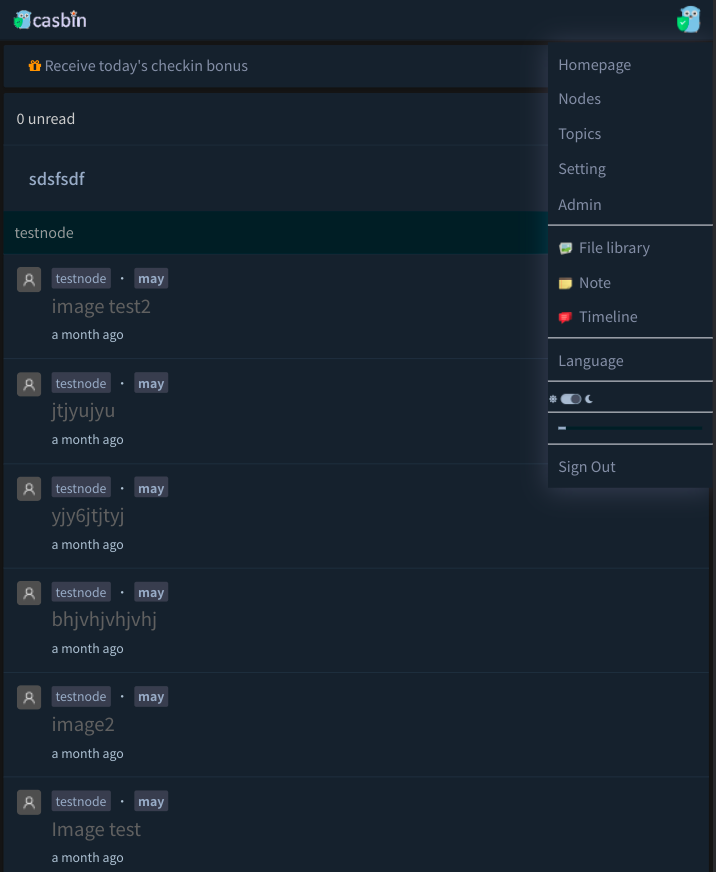Open Setting from the dropdown menu
This screenshot has height=872, width=716.
[x=581, y=169]
